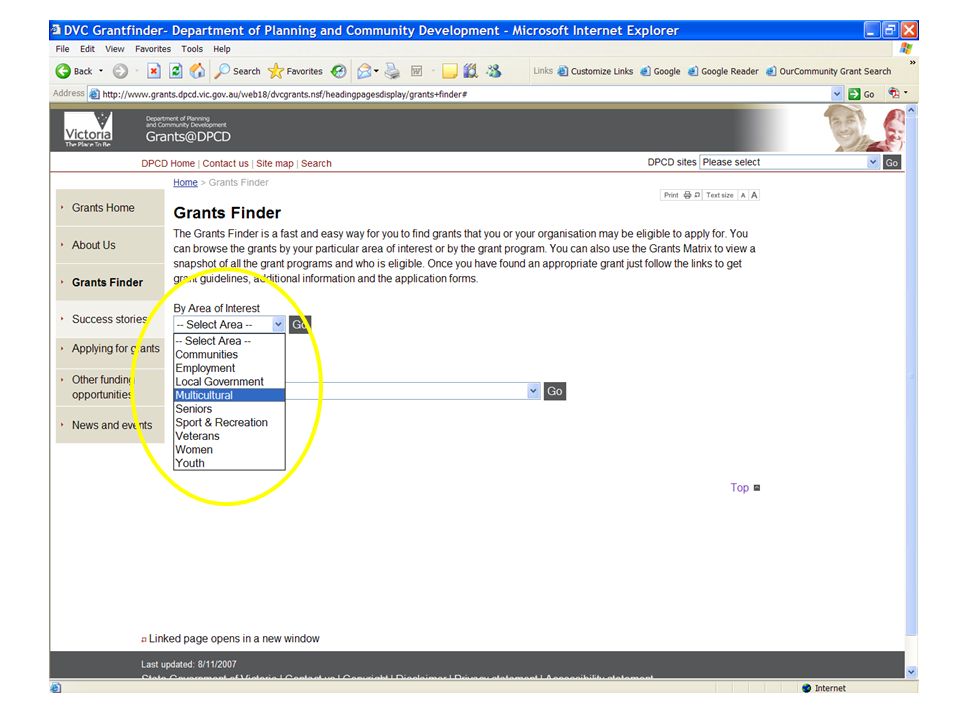Pick the highlighted Multicultural option
The width and height of the screenshot is (960, 720).
230,396
